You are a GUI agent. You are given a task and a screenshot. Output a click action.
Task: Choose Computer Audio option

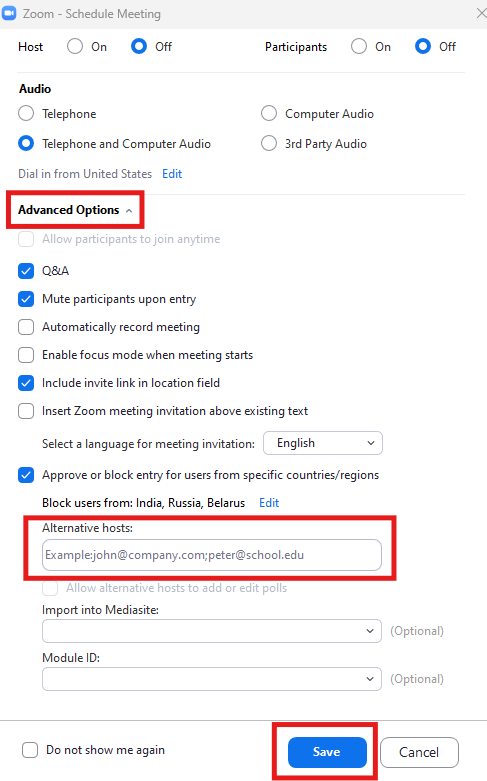(269, 113)
